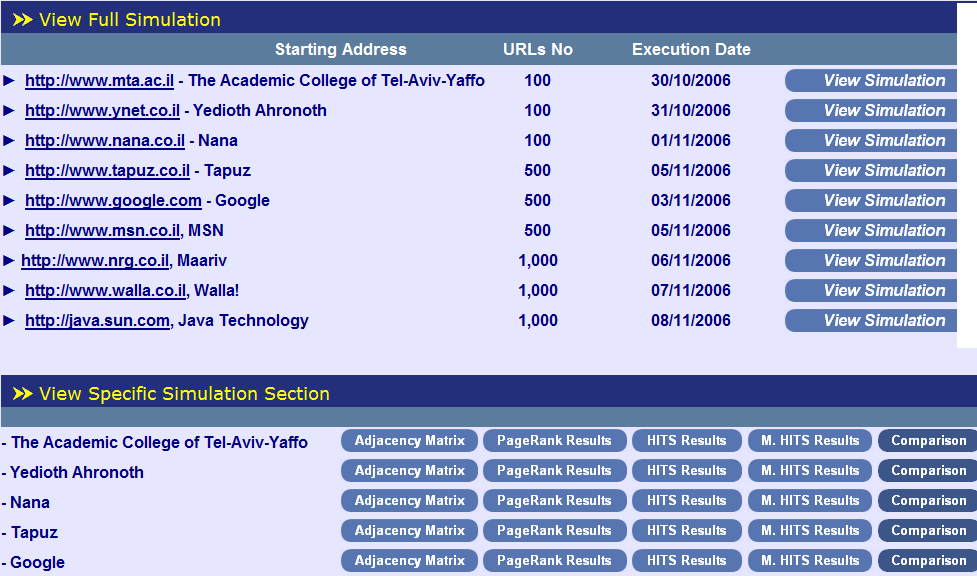
Task: Visit the http://www.nana.co.il address
Action: click(105, 140)
